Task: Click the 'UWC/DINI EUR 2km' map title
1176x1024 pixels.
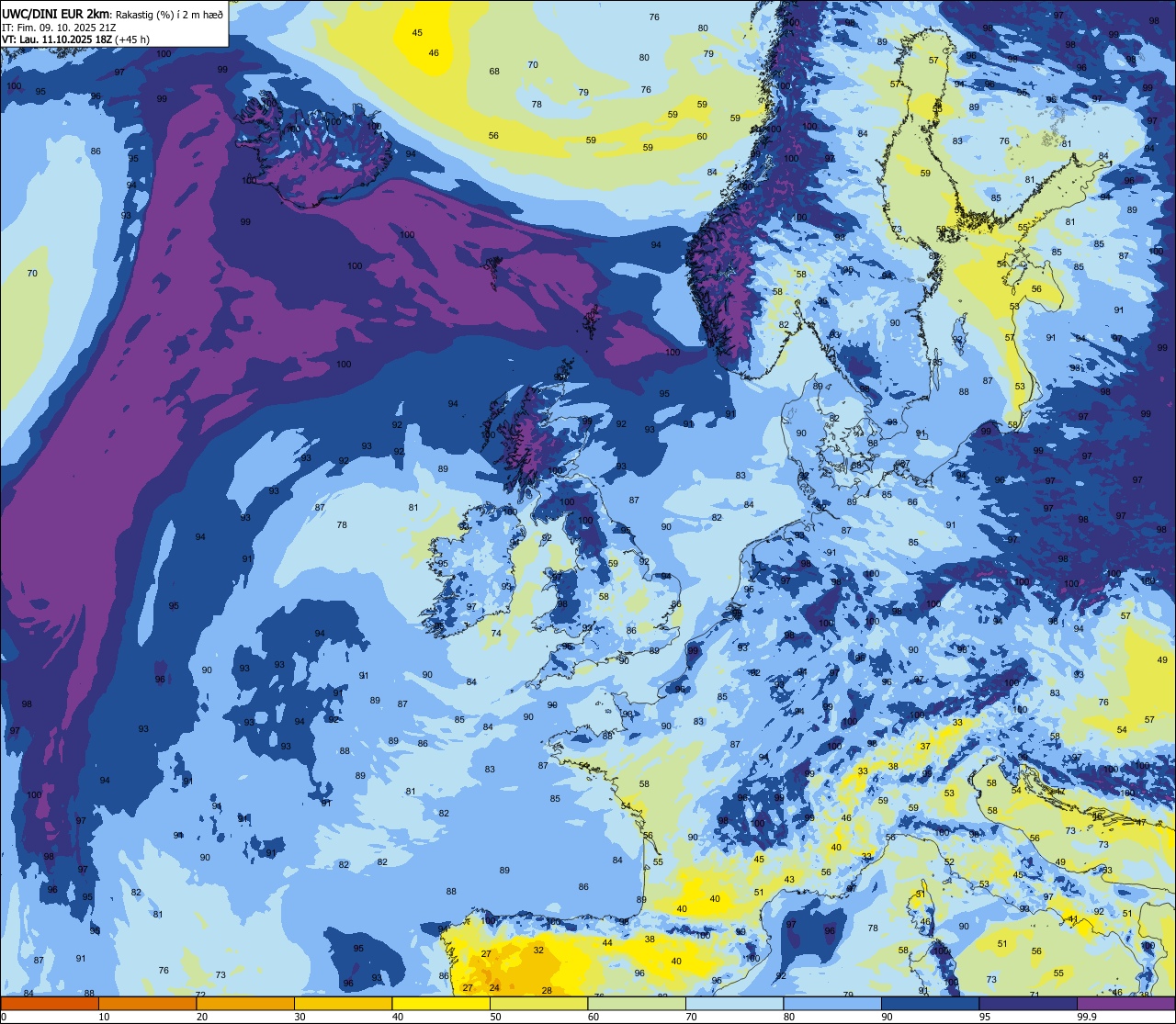Action: [x=56, y=13]
